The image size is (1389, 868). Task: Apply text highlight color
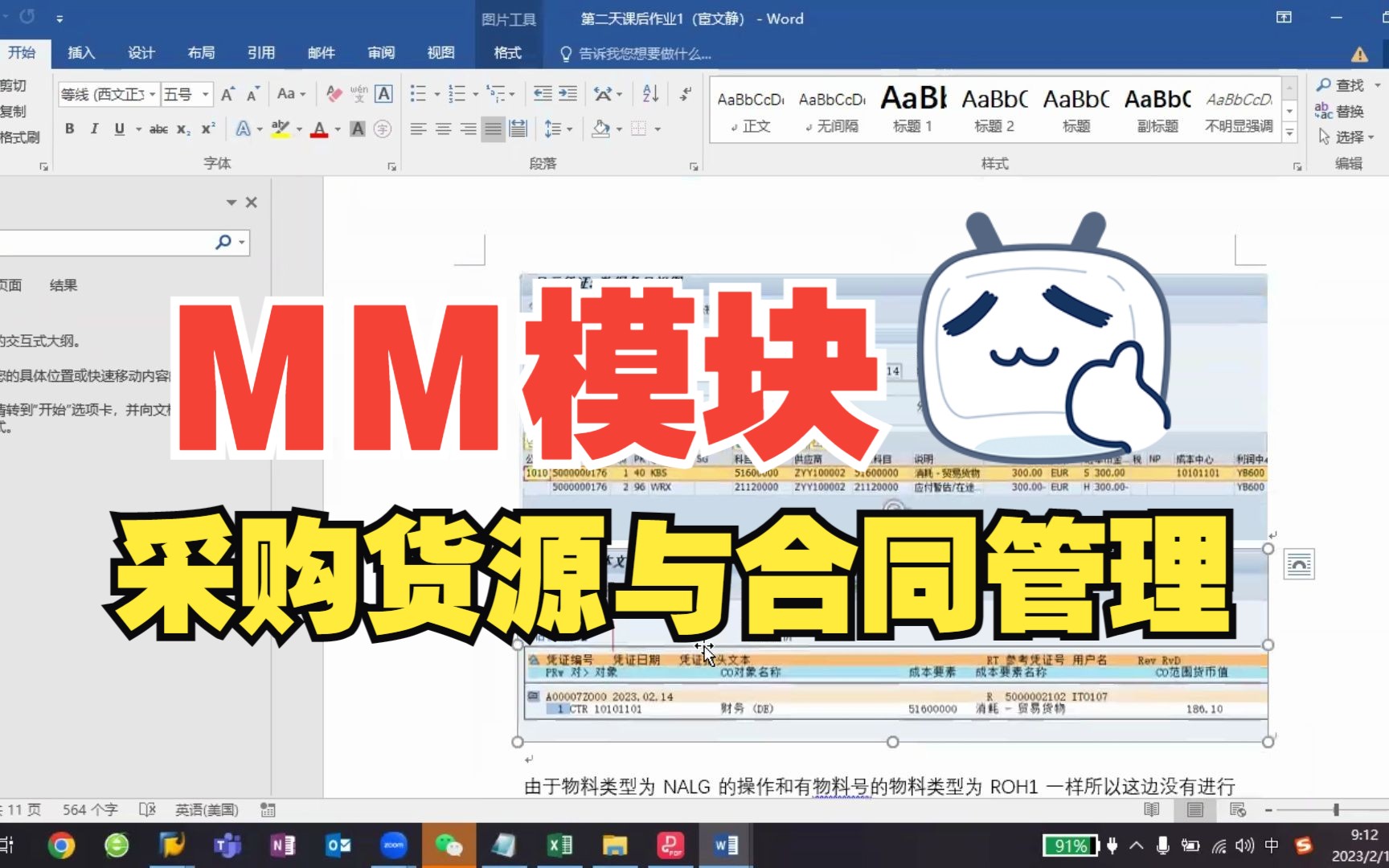[x=279, y=129]
